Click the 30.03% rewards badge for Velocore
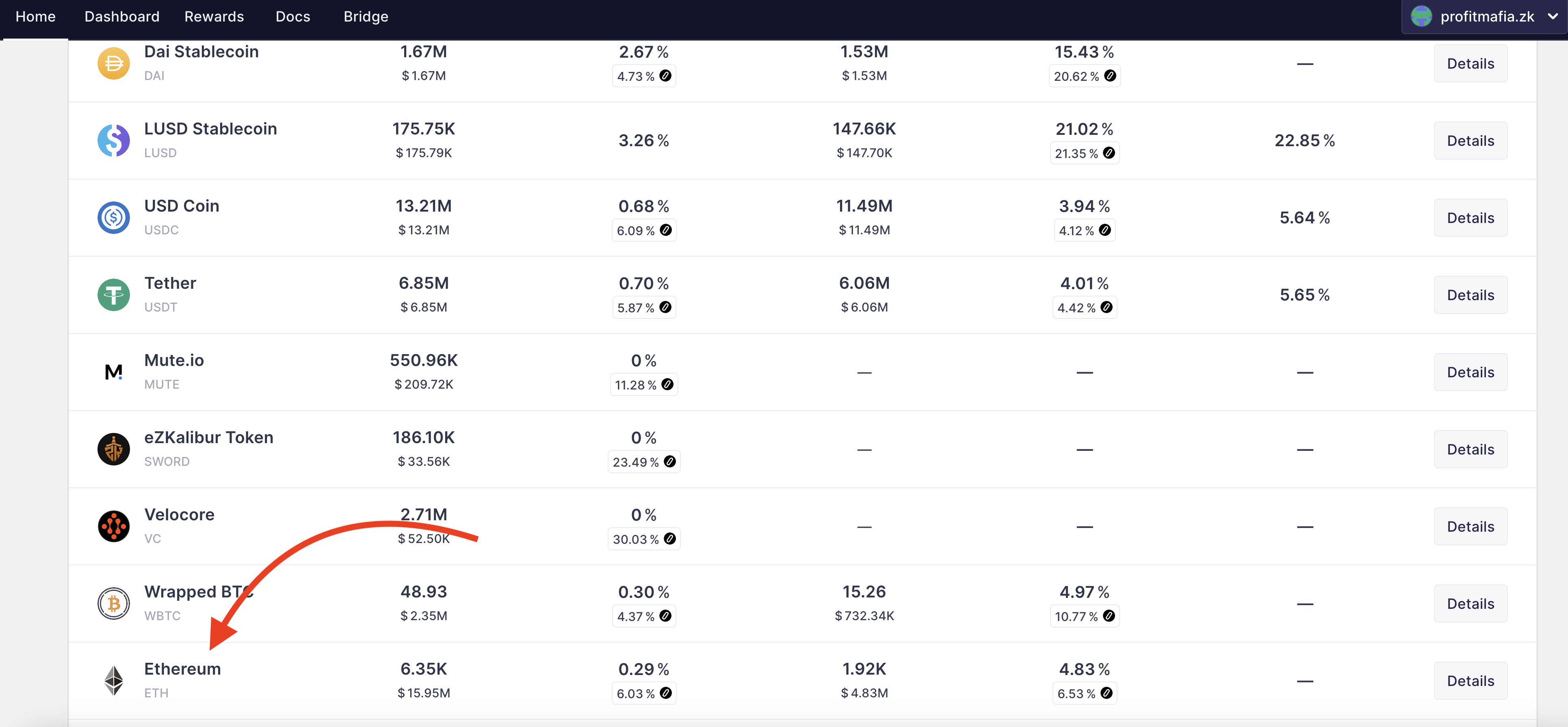Image resolution: width=1568 pixels, height=727 pixels. pos(643,539)
